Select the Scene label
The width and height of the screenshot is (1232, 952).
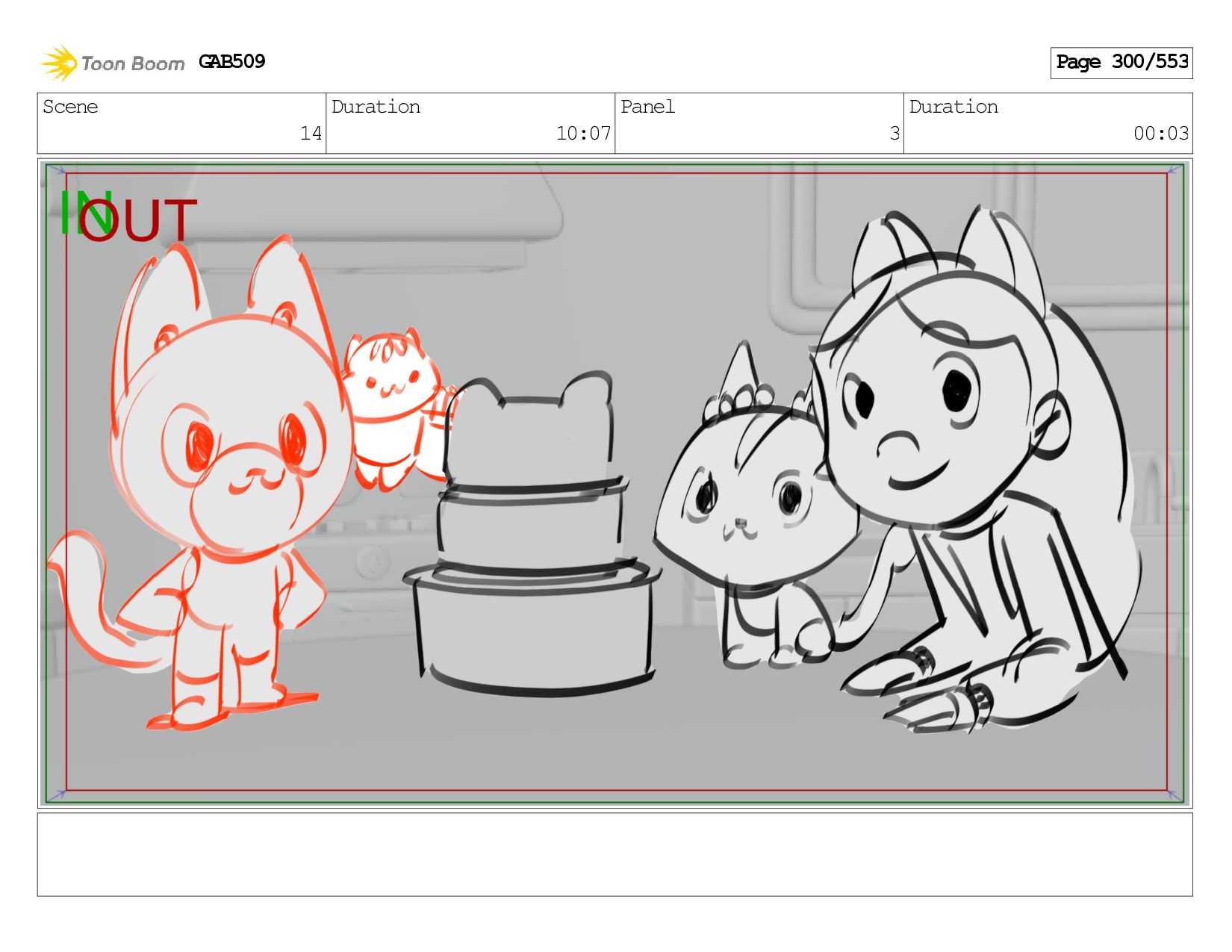70,107
